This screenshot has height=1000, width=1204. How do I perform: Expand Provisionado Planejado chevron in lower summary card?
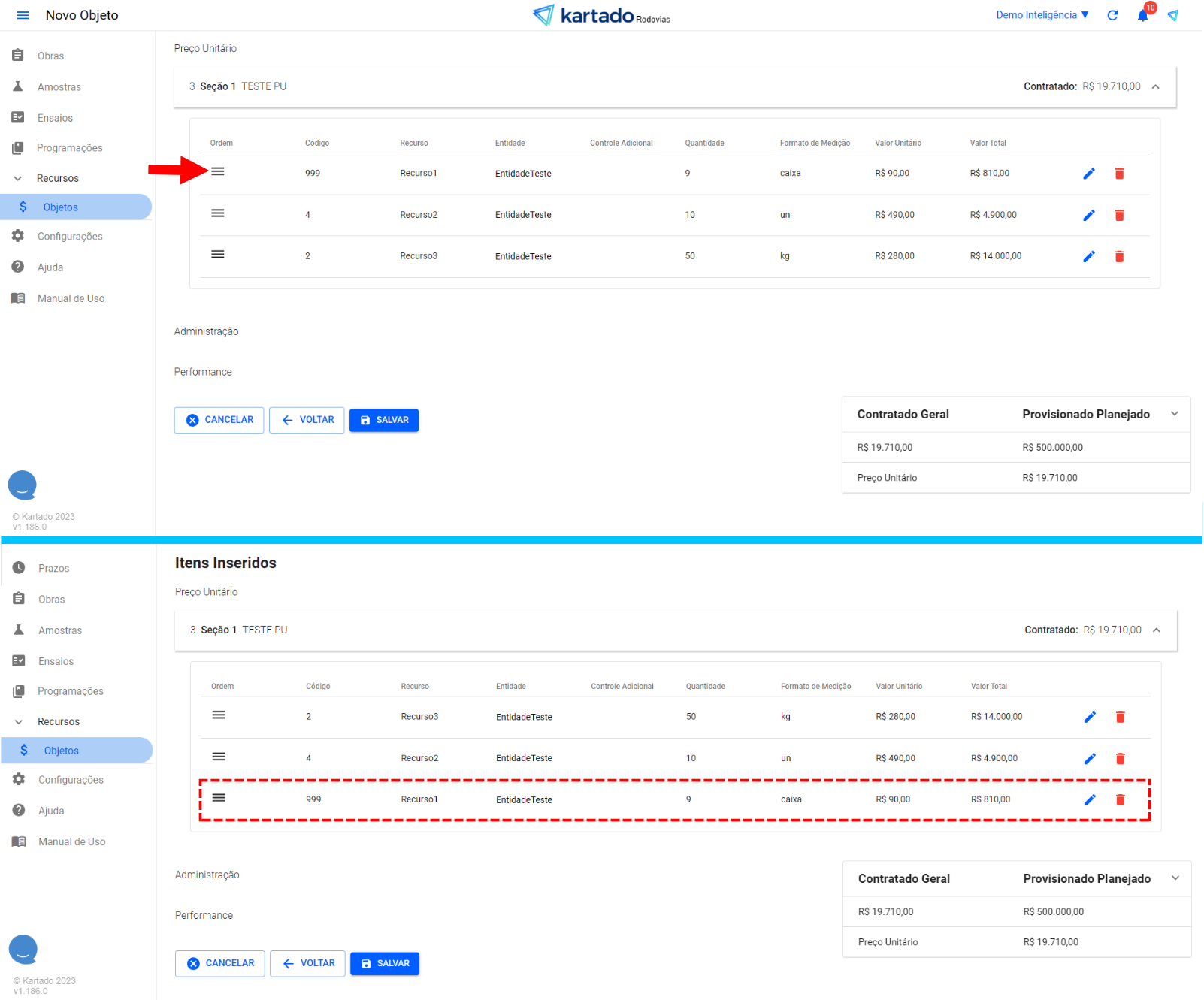pyautogui.click(x=1175, y=878)
